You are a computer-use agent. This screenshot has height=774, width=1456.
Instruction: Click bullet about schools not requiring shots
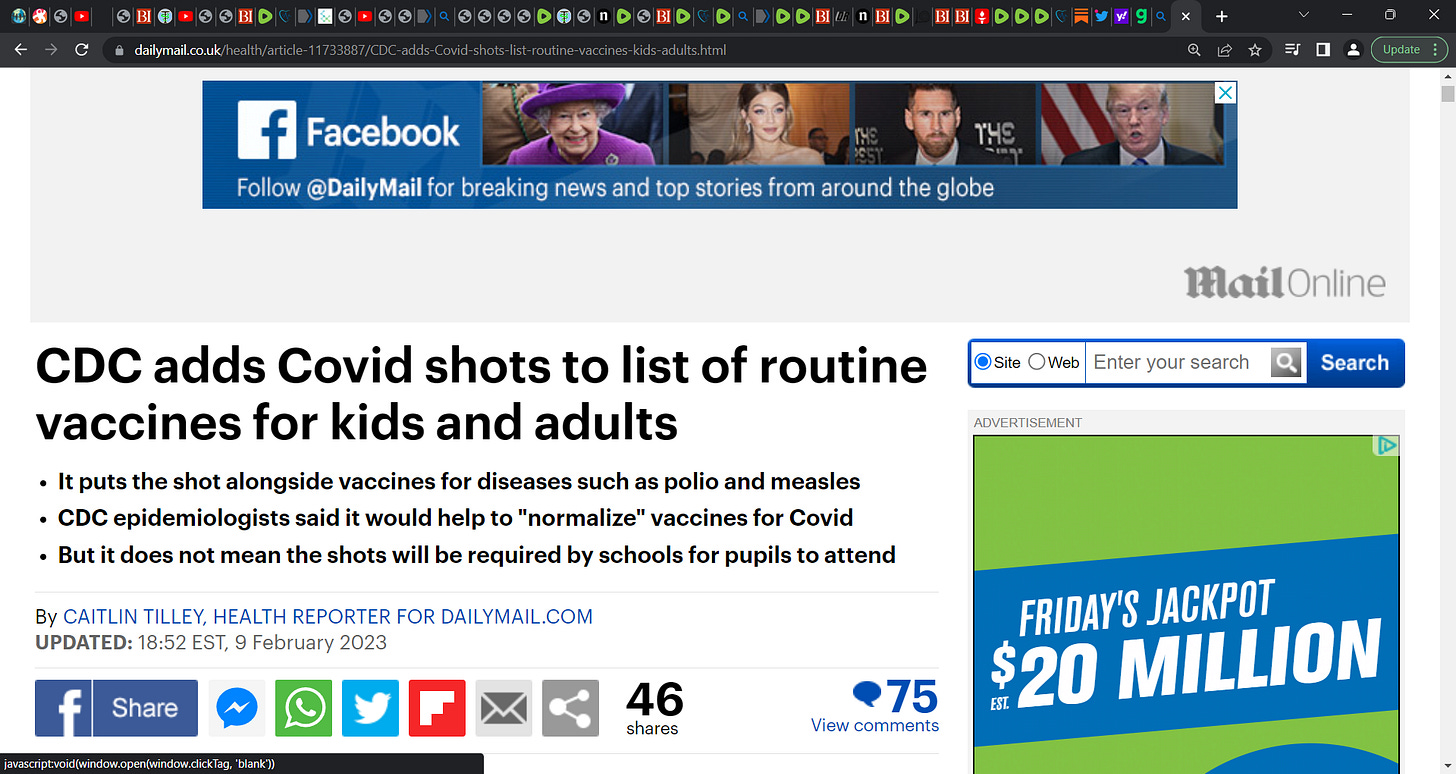point(476,555)
